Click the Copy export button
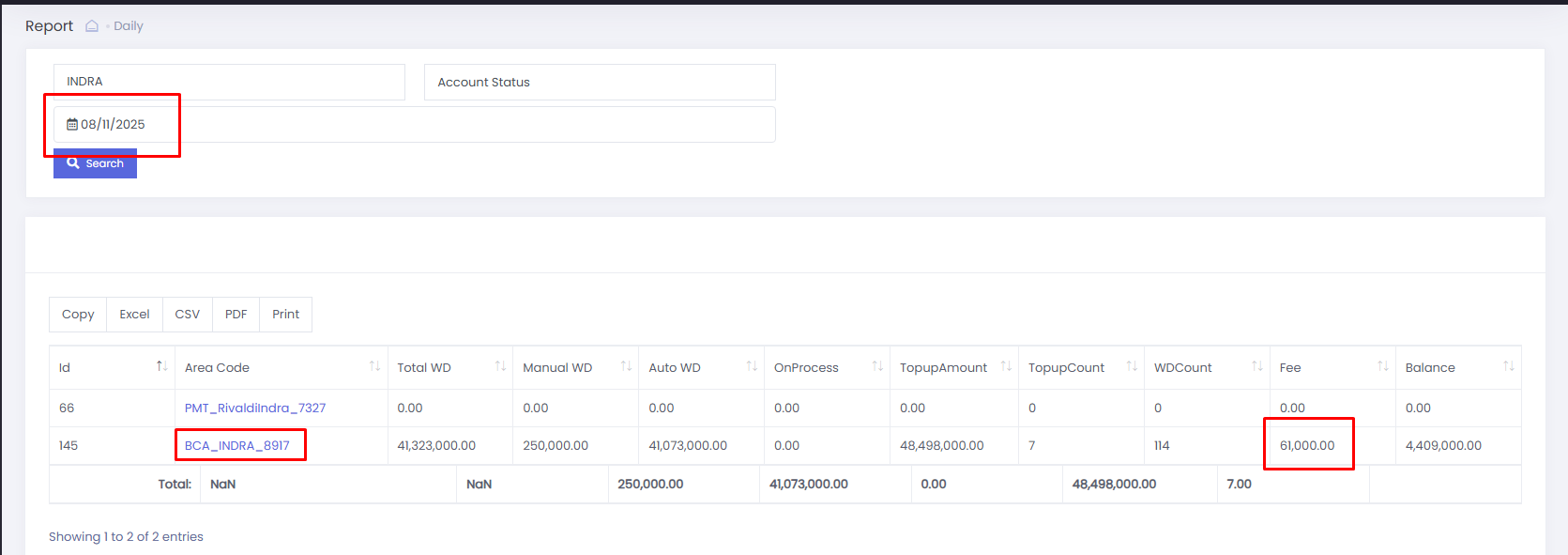This screenshot has width=1568, height=555. (x=78, y=315)
